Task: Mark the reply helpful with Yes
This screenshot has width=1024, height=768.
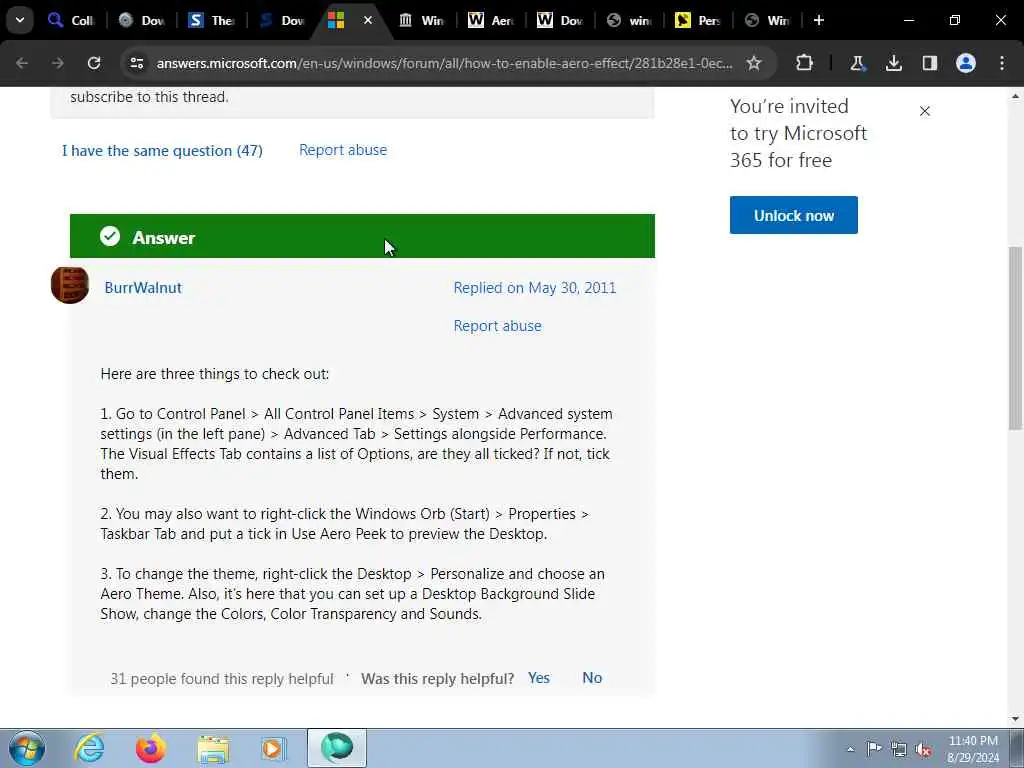Action: (539, 678)
